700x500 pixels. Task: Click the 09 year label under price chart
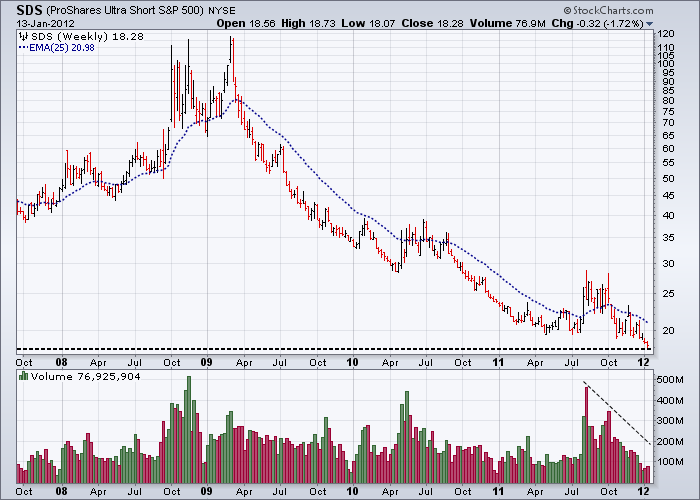point(206,362)
